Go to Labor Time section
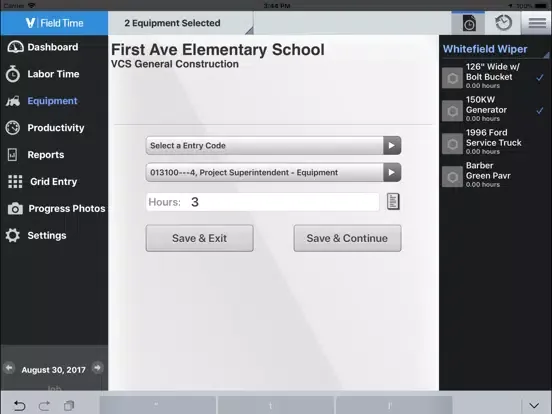The height and width of the screenshot is (414, 552). (x=53, y=74)
